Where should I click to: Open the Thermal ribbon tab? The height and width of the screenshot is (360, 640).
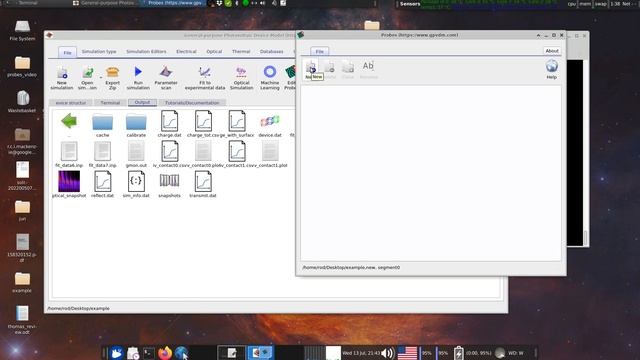pyautogui.click(x=241, y=52)
